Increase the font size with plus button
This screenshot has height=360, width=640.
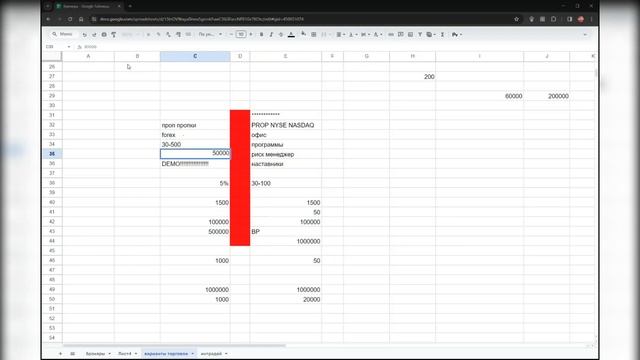pyautogui.click(x=251, y=35)
